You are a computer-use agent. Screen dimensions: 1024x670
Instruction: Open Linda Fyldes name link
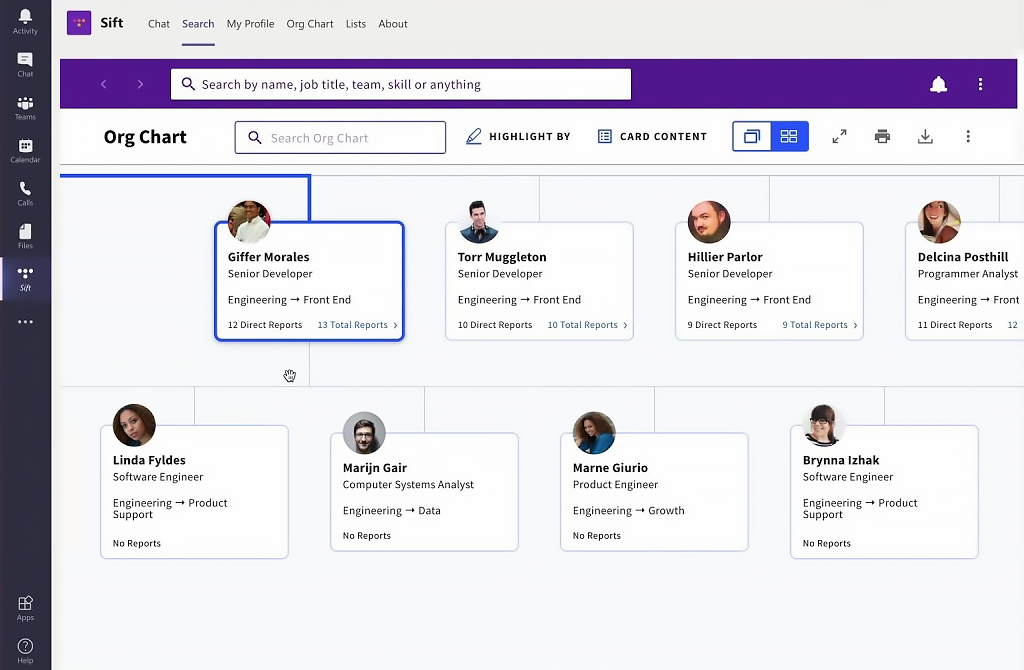[x=149, y=460]
